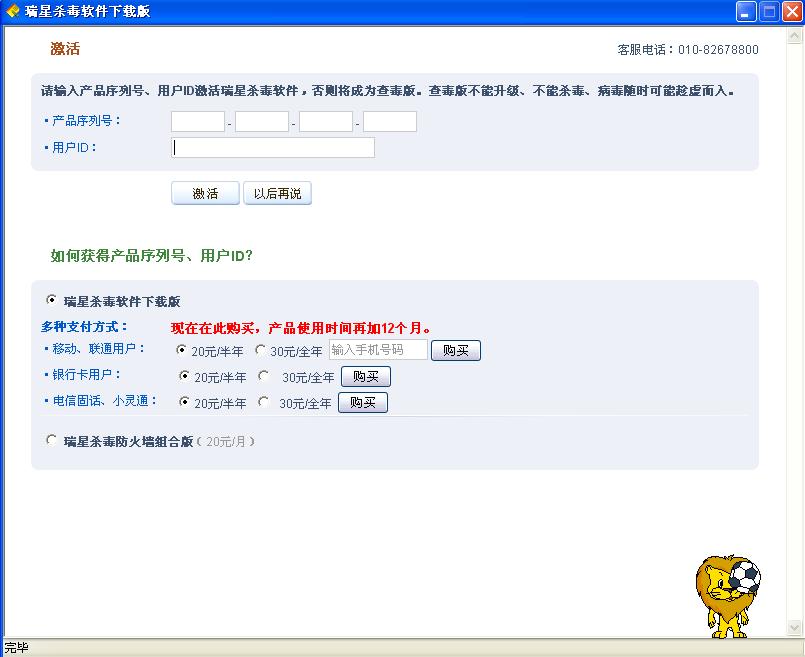Click the lion mascot with soccer ball
The image size is (805, 657).
[x=727, y=596]
